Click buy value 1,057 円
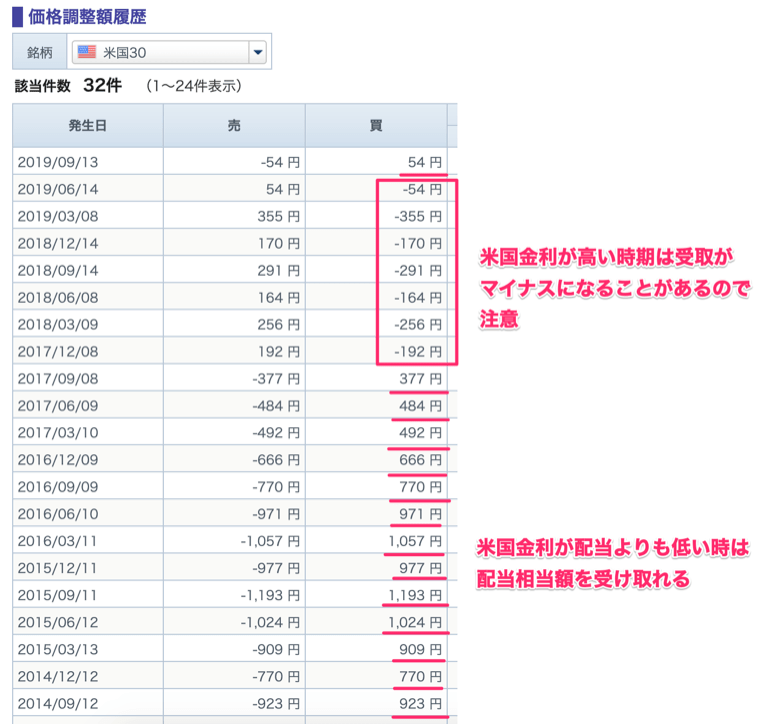This screenshot has height=724, width=760. 415,541
